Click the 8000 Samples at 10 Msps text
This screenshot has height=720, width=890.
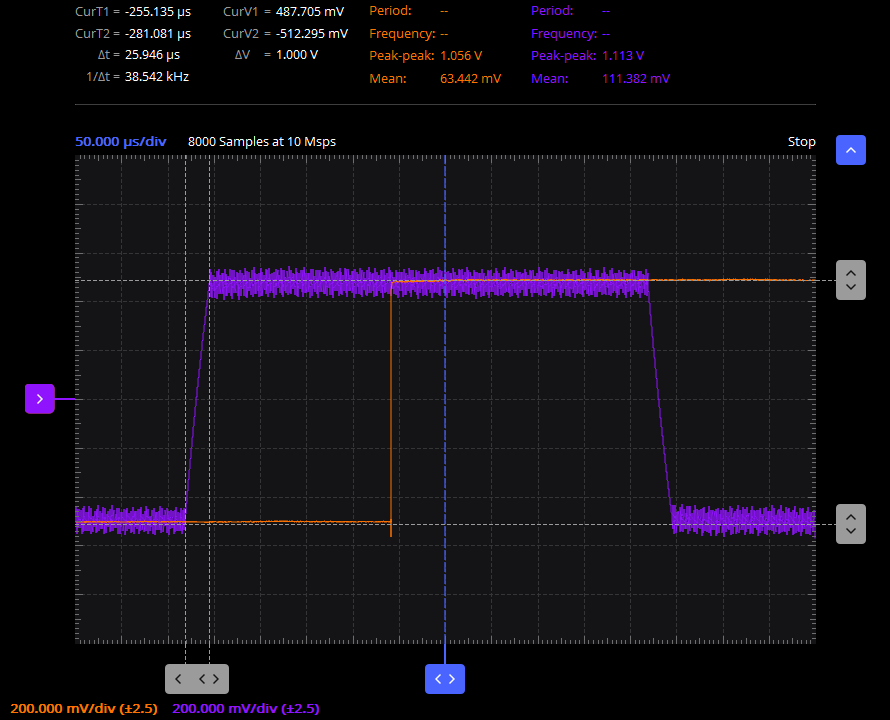(x=262, y=141)
